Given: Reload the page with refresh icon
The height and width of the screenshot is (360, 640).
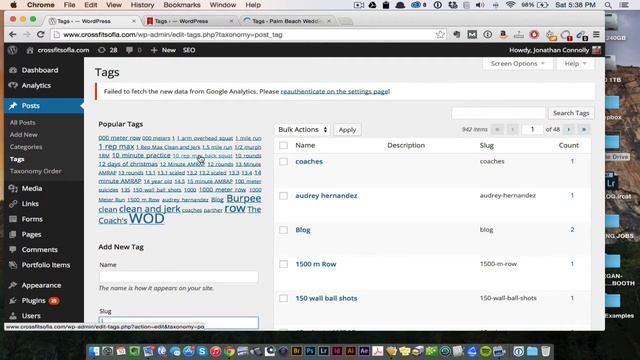Looking at the screenshot, I should [40, 35].
